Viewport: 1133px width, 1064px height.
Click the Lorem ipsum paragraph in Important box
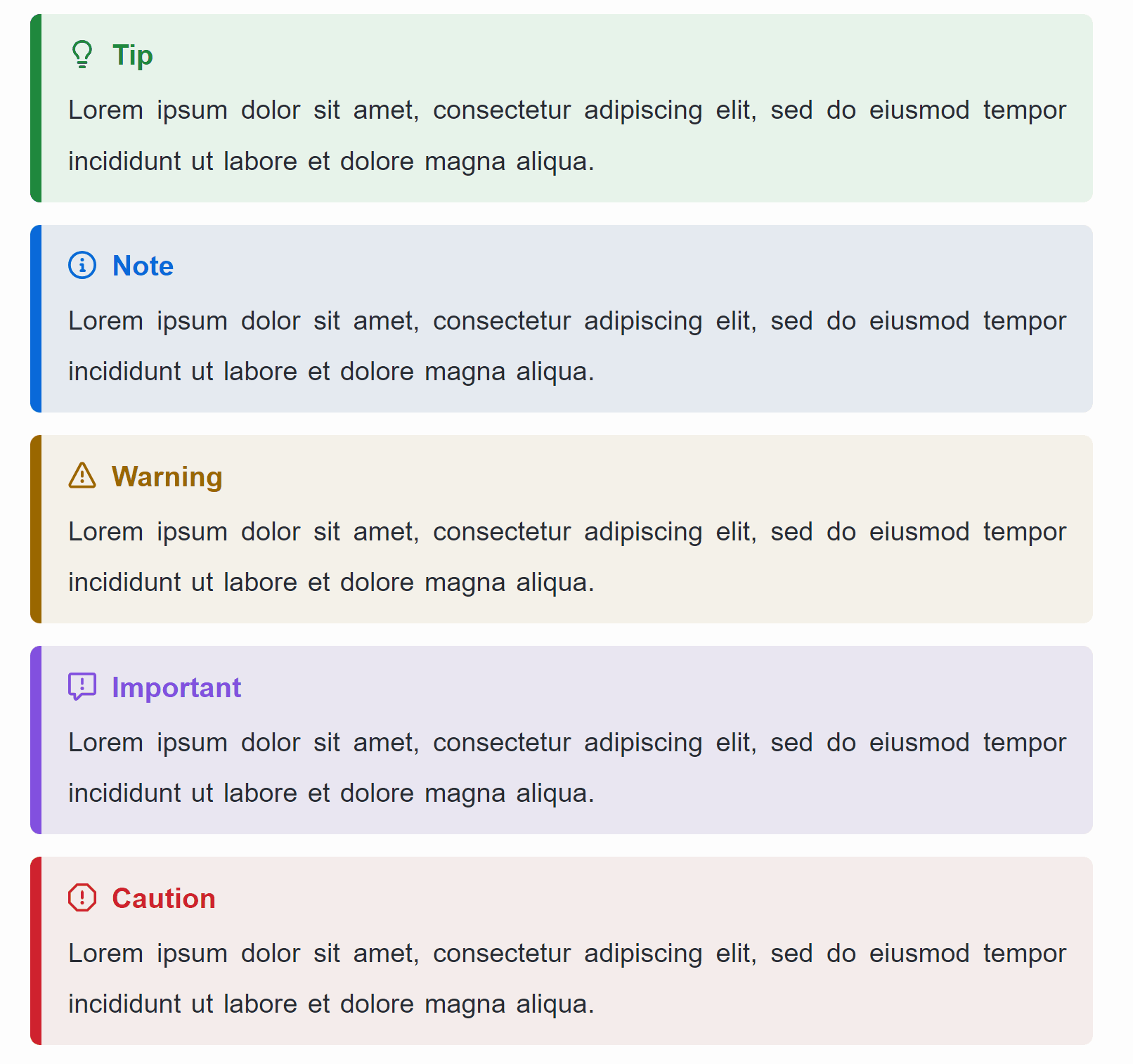567,767
